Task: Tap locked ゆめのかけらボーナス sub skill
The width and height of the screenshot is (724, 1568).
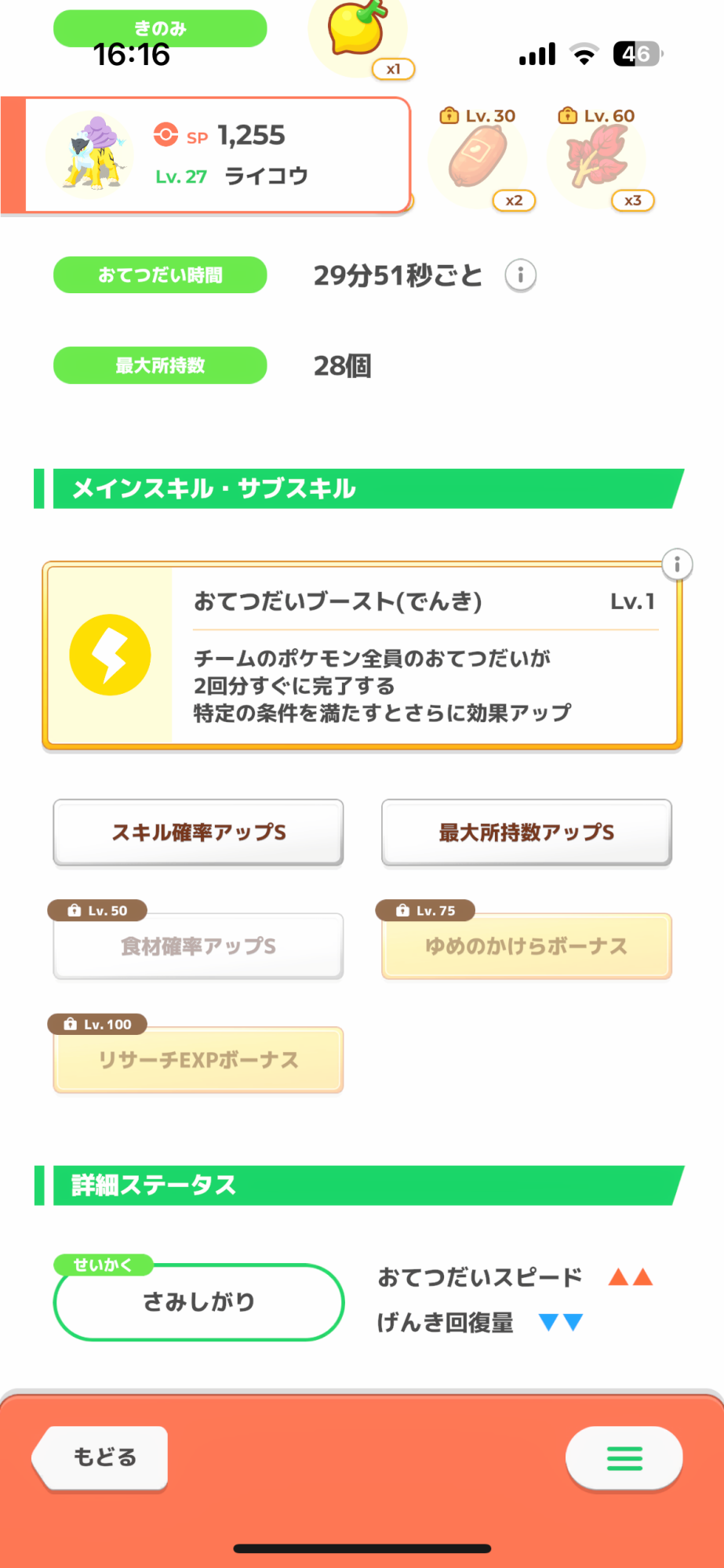Action: click(526, 946)
